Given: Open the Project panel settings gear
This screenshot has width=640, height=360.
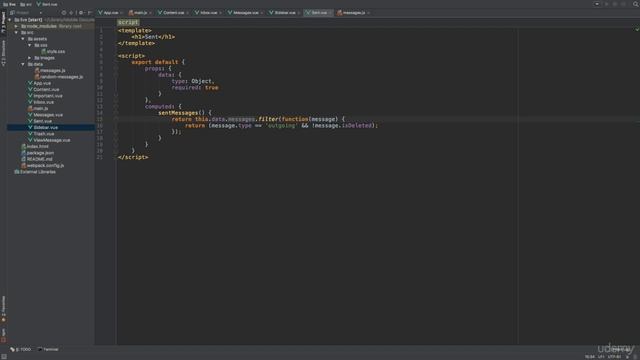Looking at the screenshot, I should coord(81,13).
